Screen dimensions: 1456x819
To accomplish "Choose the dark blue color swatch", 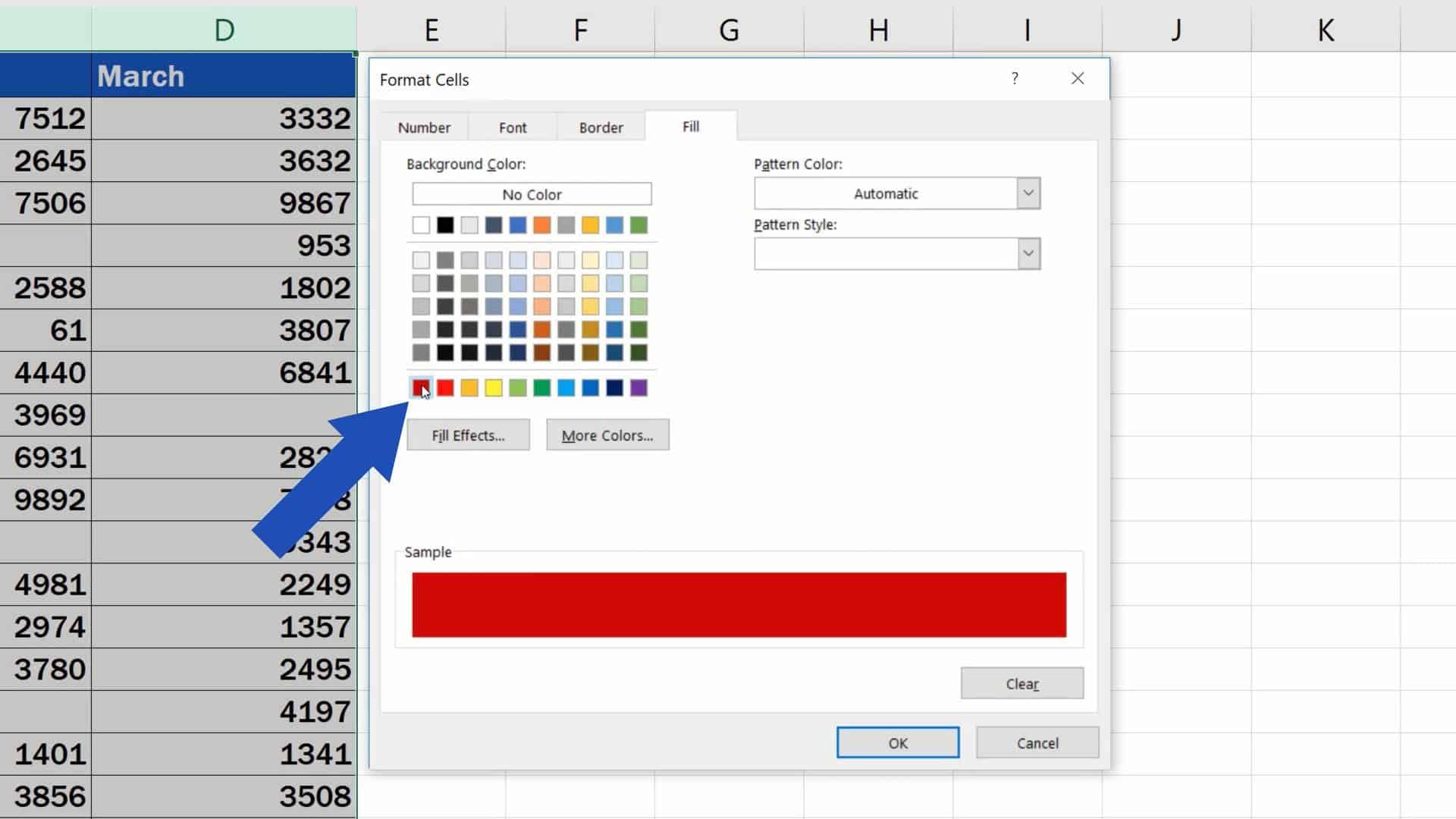I will (x=614, y=388).
